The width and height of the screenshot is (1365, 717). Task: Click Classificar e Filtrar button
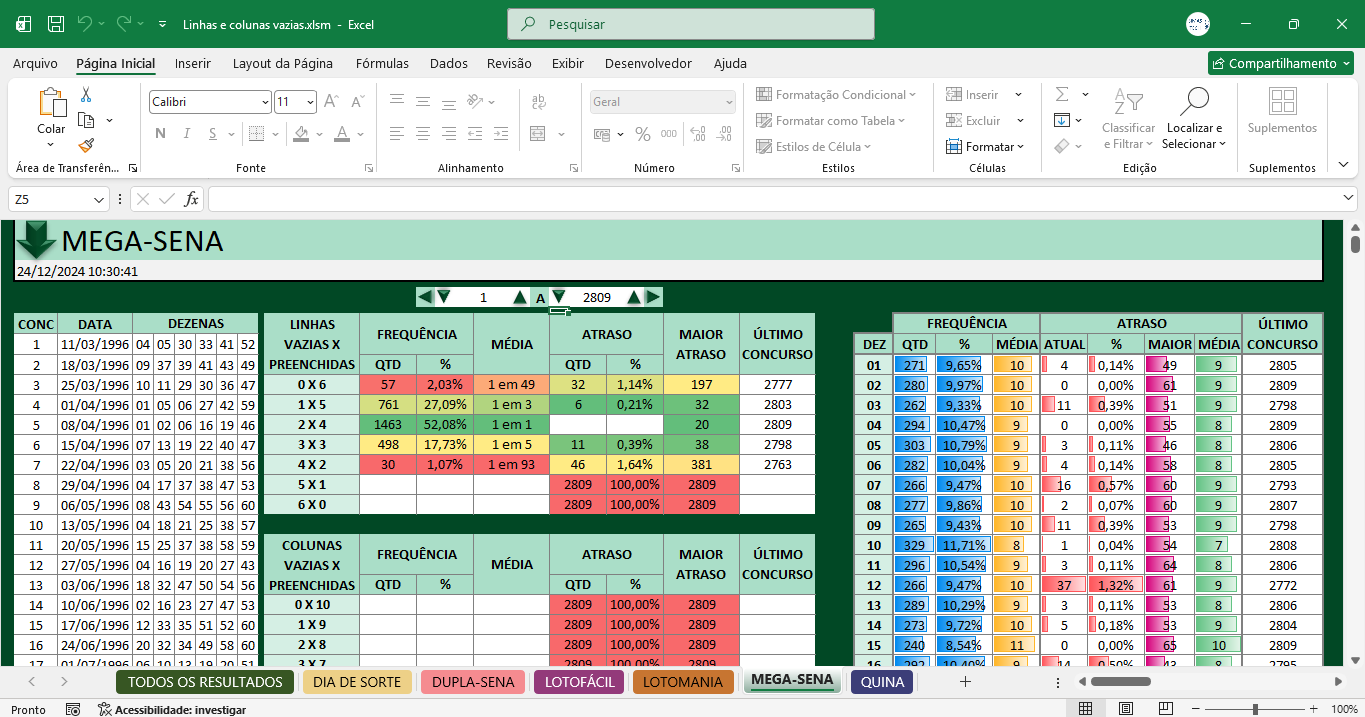1128,120
